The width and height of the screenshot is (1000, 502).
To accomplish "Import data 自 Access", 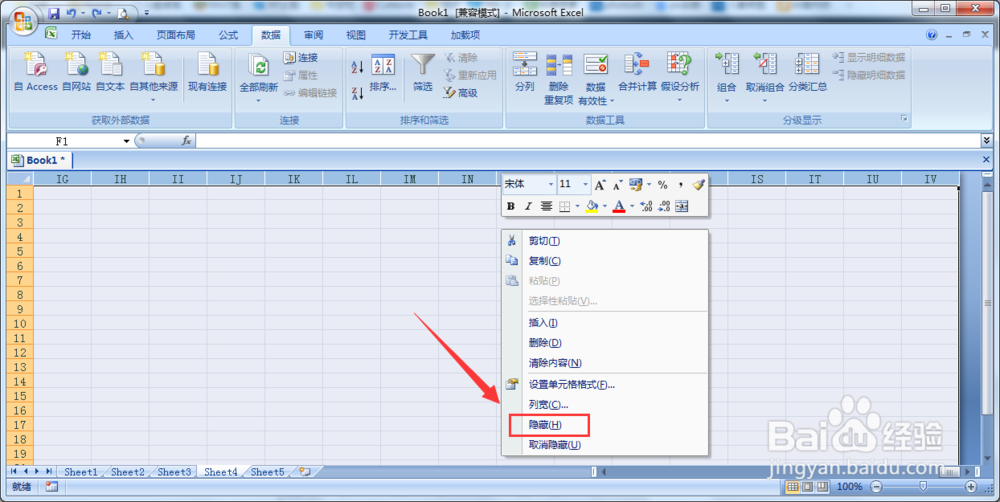I will point(36,72).
